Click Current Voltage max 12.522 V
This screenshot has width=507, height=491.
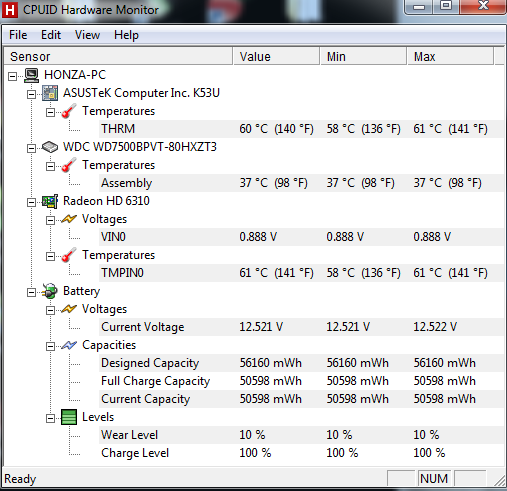tap(435, 327)
